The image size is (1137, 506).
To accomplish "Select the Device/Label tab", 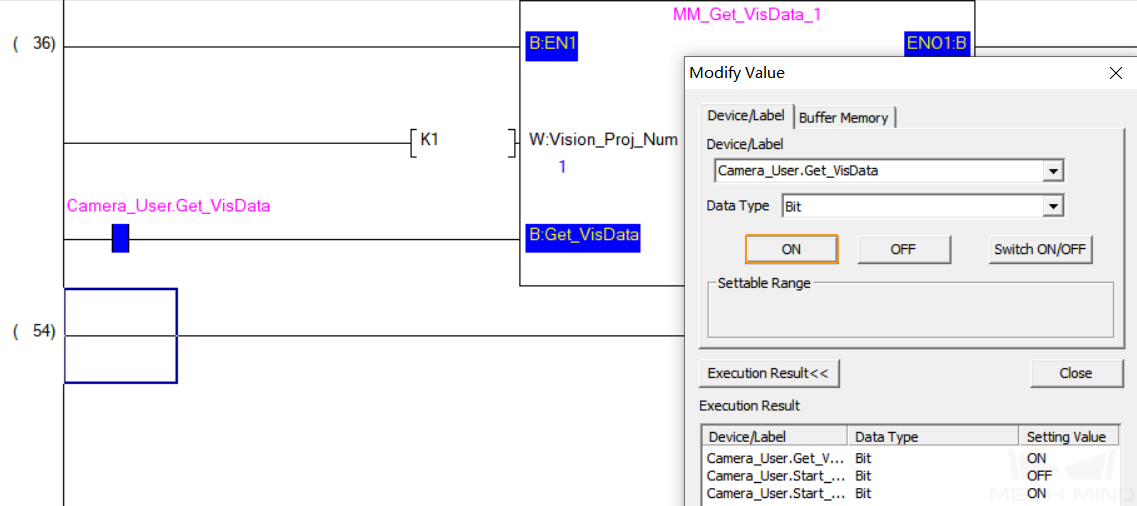I will tap(746, 115).
